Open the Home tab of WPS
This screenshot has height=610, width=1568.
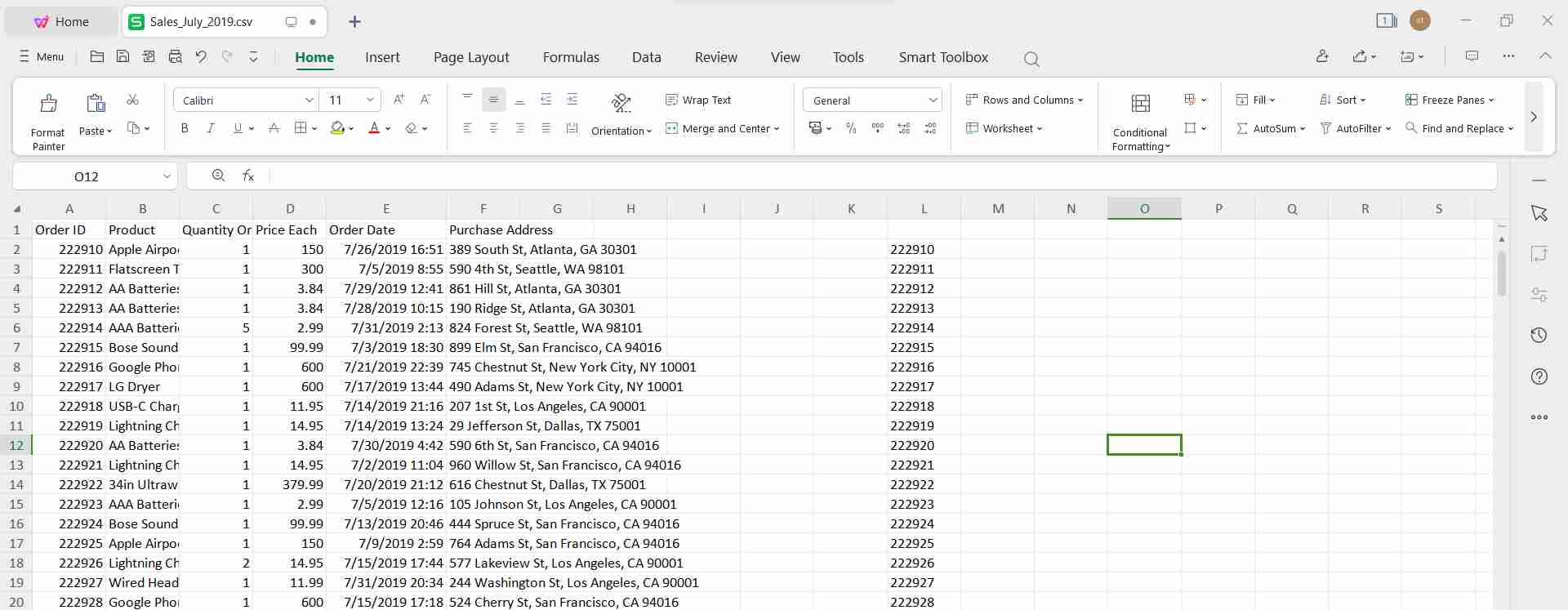61,22
